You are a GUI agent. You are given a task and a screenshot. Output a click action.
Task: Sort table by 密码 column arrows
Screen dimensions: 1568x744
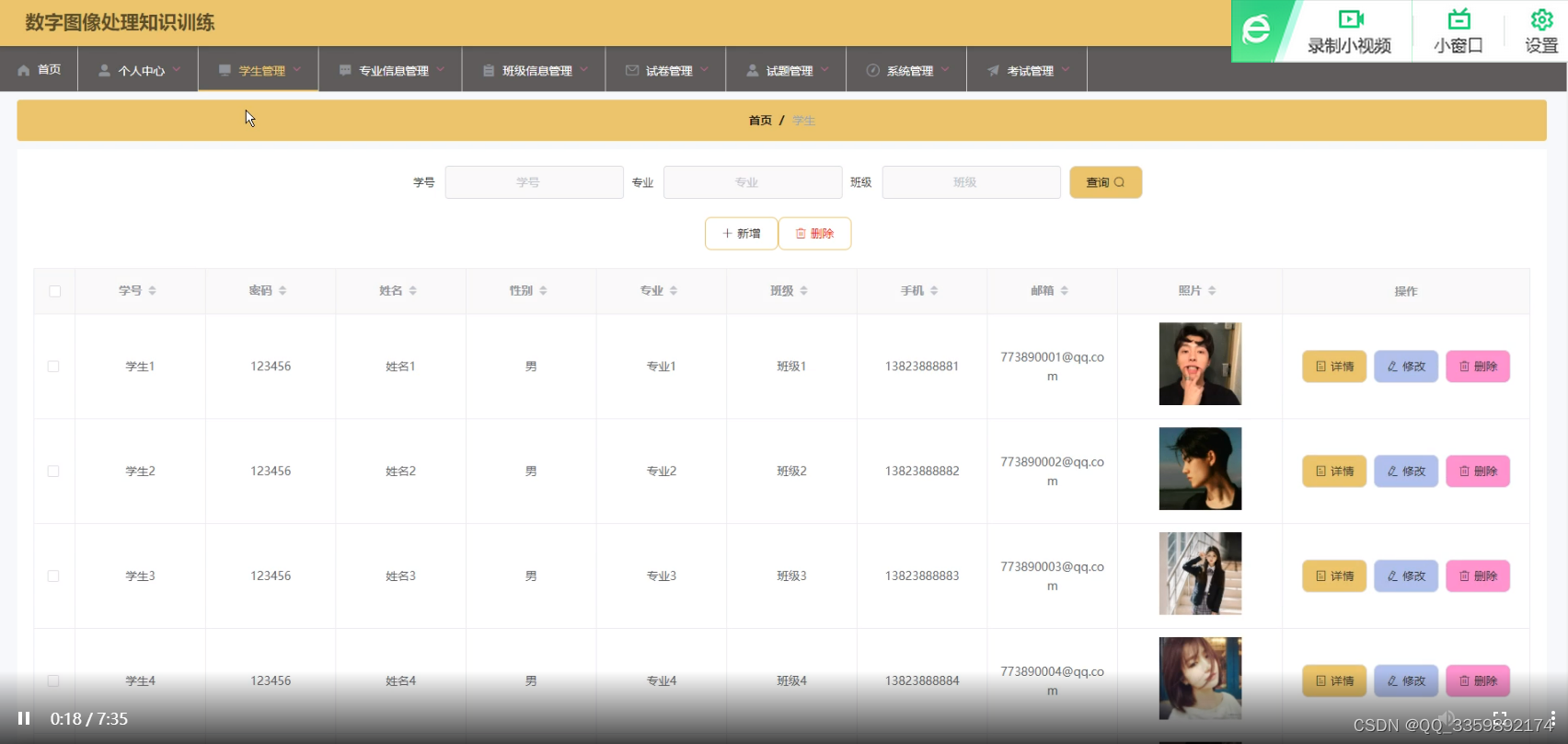click(282, 291)
